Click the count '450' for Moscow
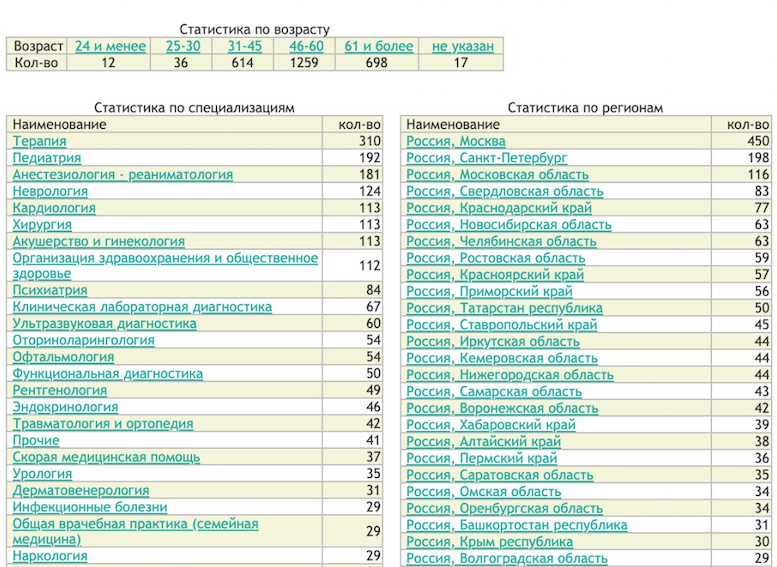 758,141
